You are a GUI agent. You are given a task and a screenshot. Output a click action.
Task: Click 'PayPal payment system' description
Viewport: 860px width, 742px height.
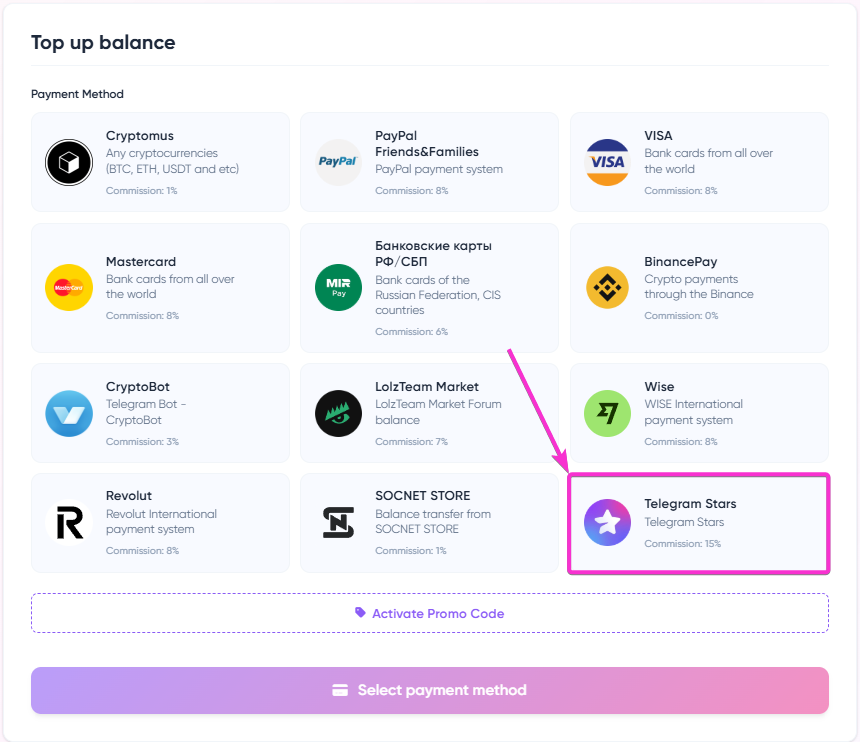tap(439, 169)
